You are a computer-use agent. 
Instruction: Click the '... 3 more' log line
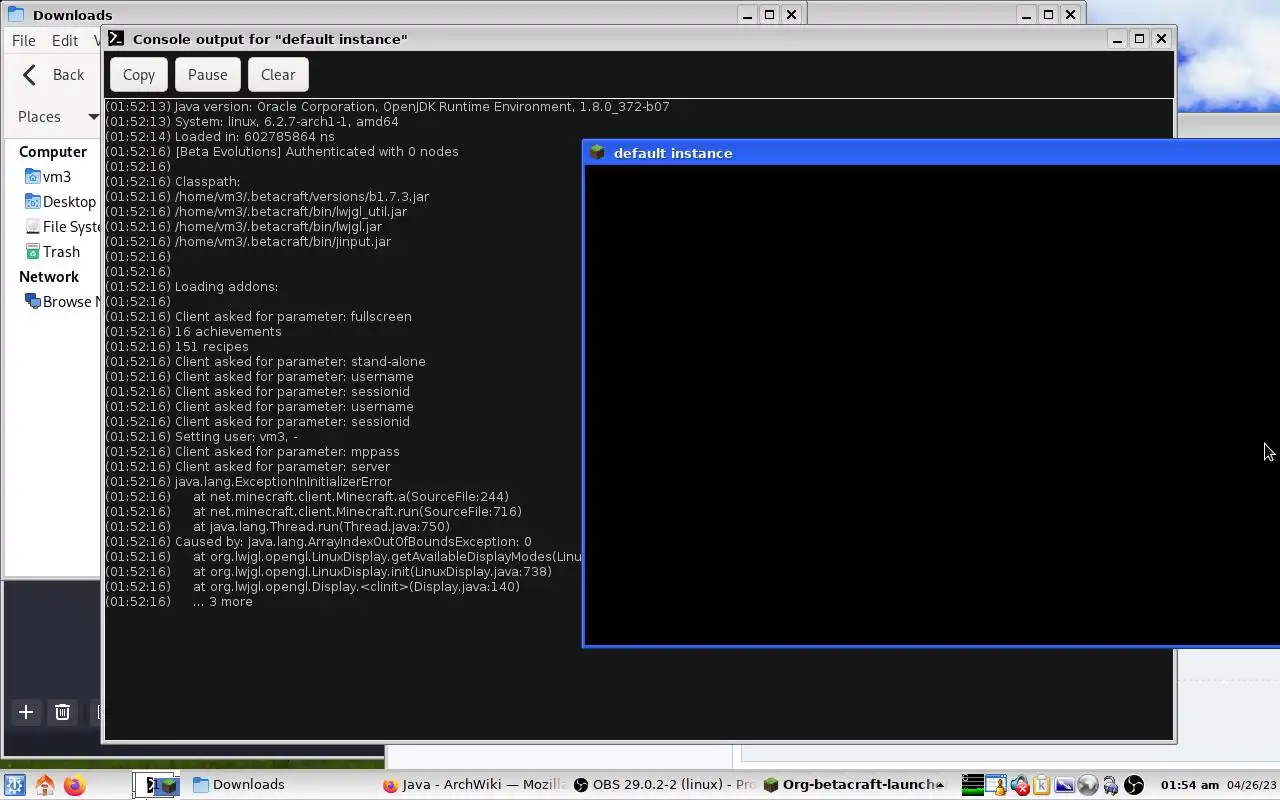click(179, 602)
